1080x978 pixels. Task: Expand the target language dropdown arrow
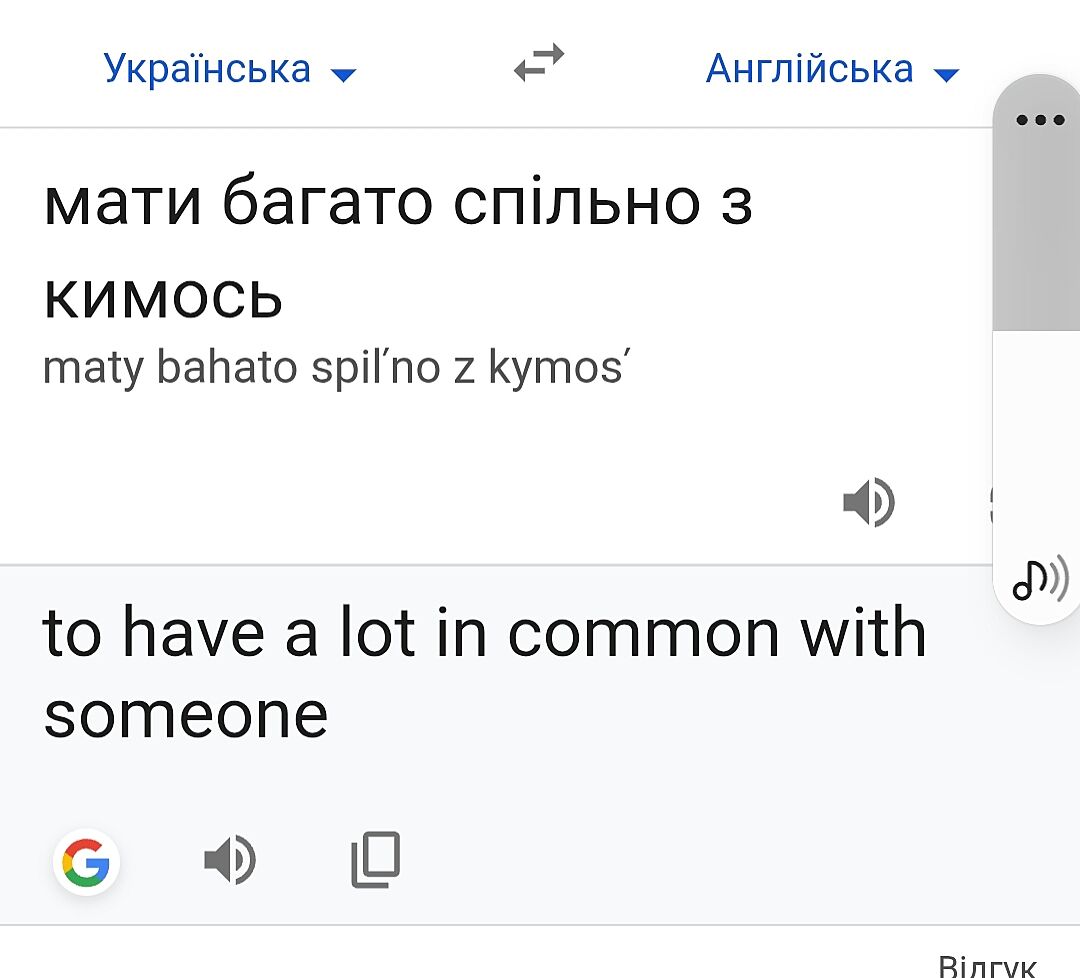point(945,74)
